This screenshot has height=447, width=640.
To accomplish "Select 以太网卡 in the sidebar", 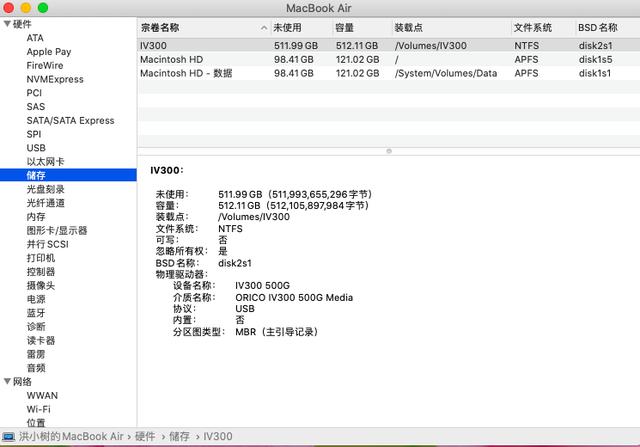I will click(45, 162).
